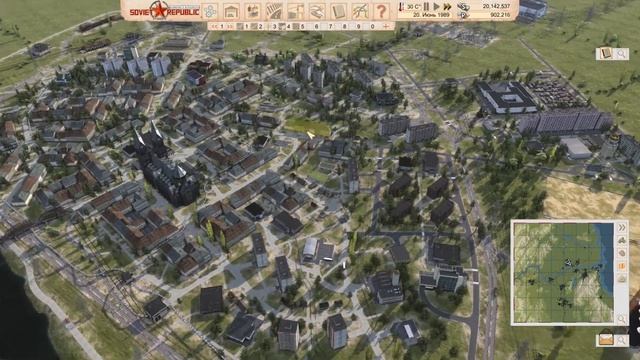Screen dimensions: 640x360
Task: Click the magnifier next to the book icon
Action: (622, 53)
